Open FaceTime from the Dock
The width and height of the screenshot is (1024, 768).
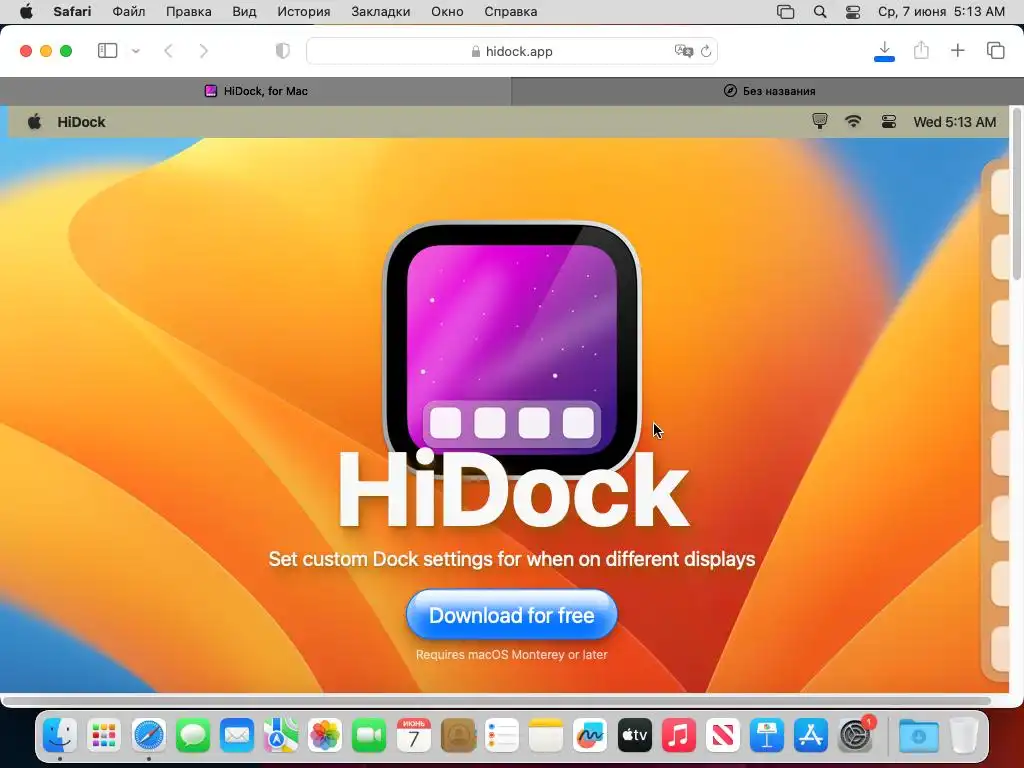click(x=369, y=736)
